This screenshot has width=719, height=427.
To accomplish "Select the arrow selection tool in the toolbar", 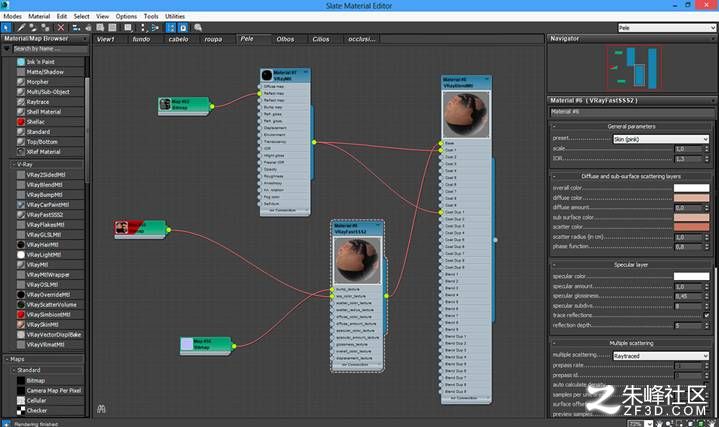I will click(x=6, y=28).
